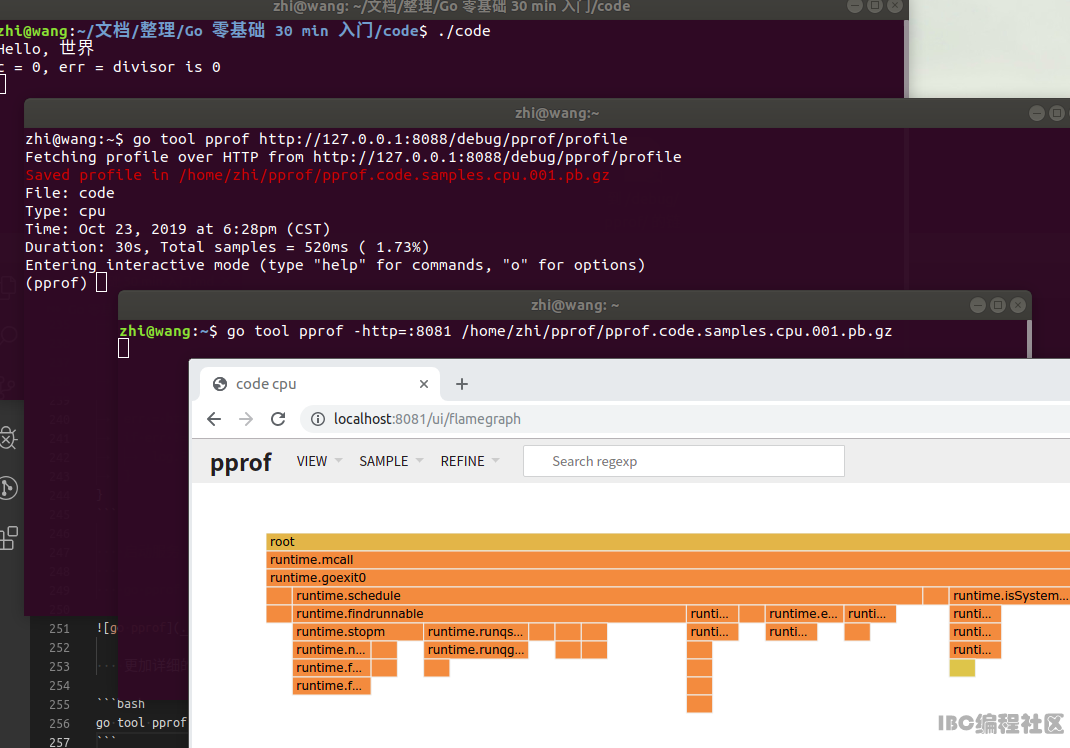This screenshot has height=748, width=1070.
Task: Click the localhost:8081/ui/flamegraph address bar
Action: [x=684, y=419]
